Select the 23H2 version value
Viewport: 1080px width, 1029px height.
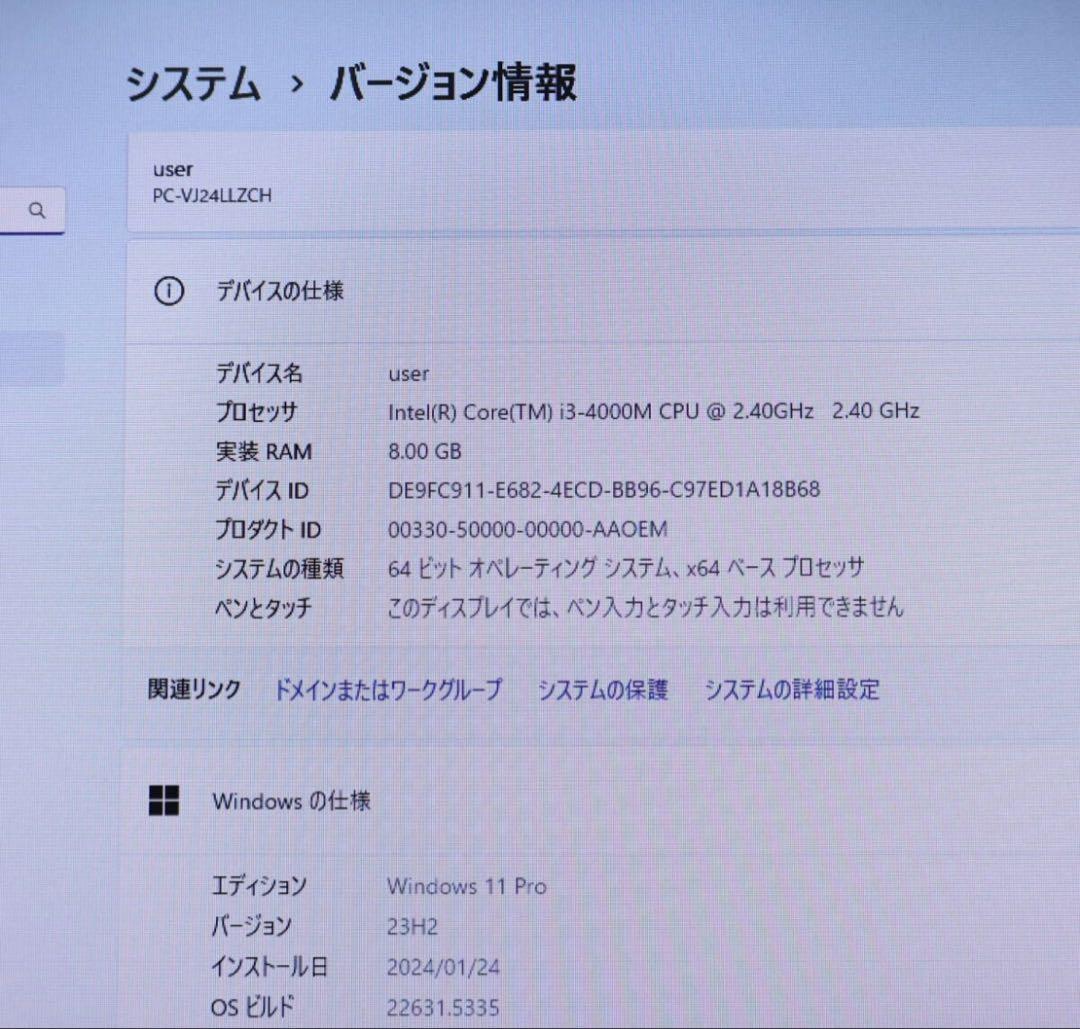pos(412,926)
